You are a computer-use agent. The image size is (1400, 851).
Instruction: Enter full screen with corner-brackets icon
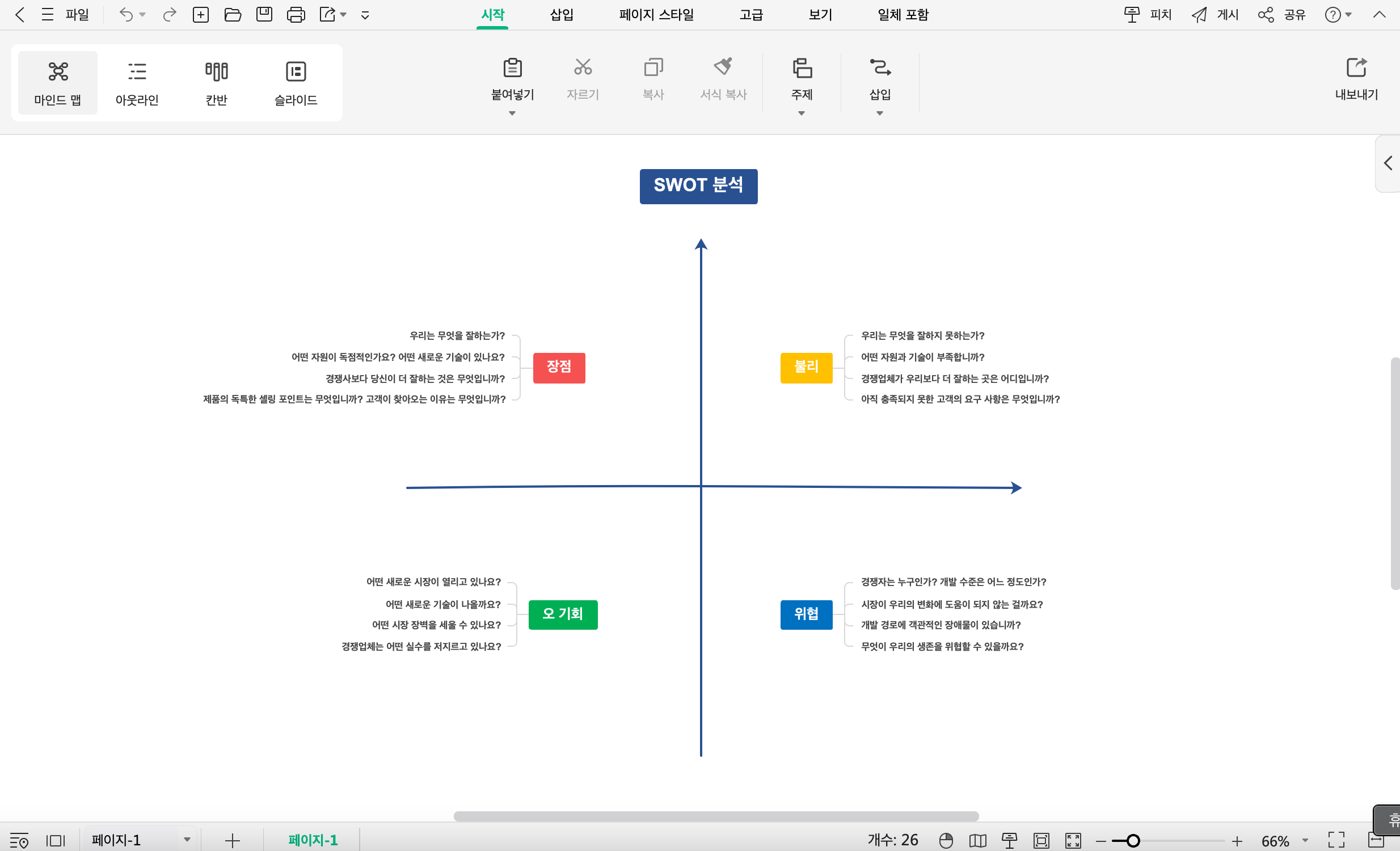[1336, 840]
